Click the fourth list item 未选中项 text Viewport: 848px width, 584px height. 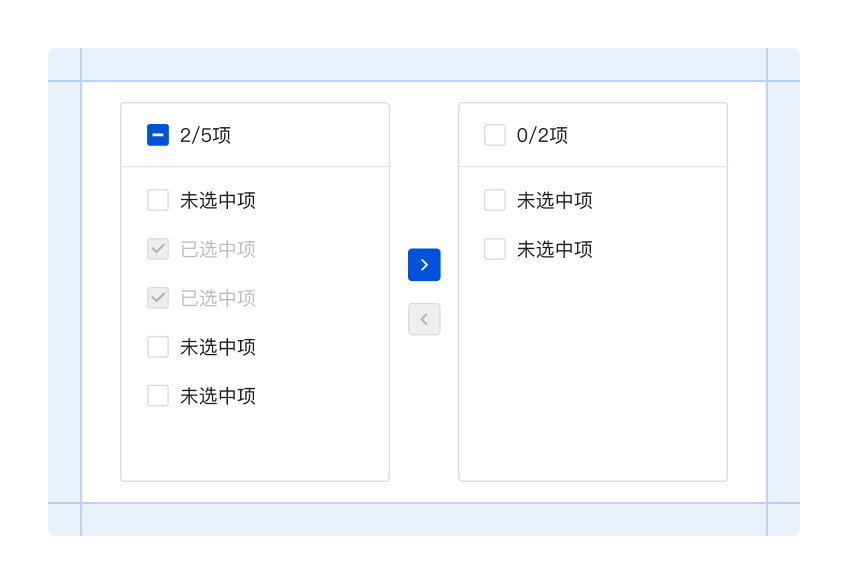[216, 347]
